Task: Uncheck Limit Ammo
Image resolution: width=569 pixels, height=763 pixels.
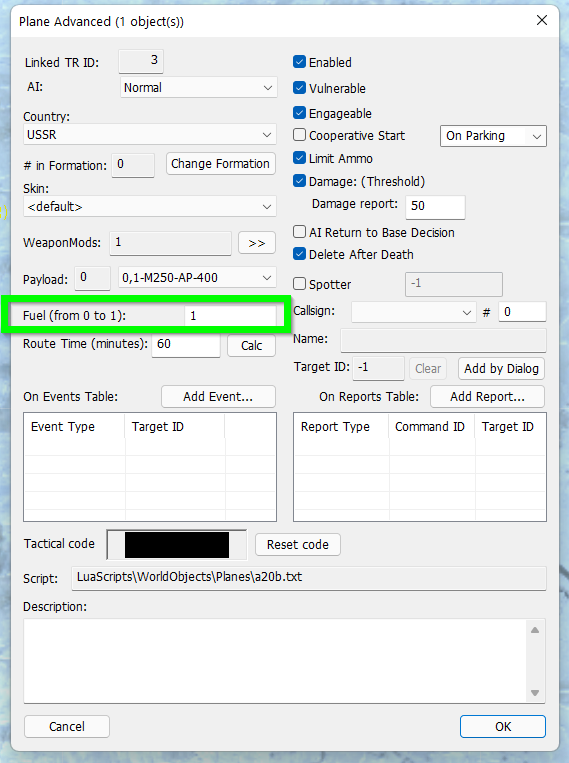Action: click(x=299, y=158)
